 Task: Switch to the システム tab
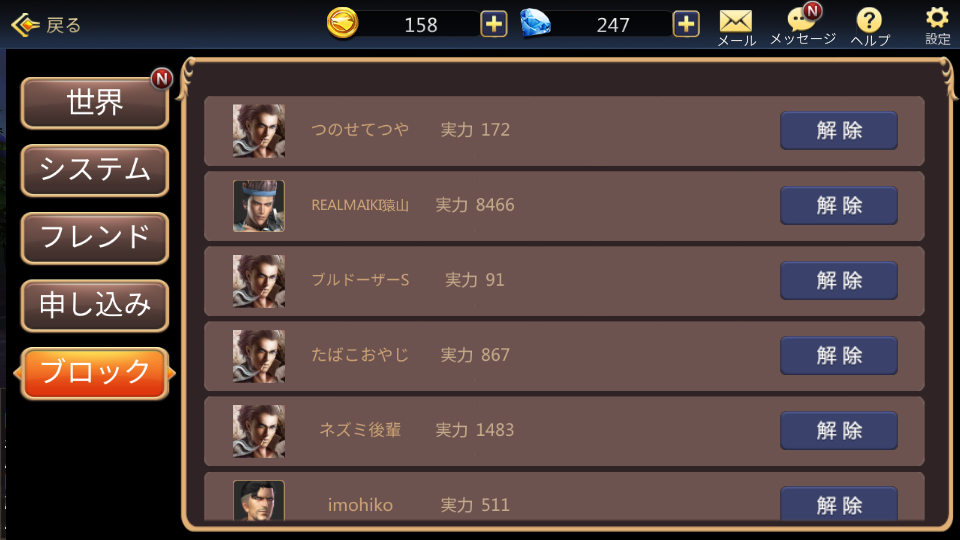click(x=95, y=170)
